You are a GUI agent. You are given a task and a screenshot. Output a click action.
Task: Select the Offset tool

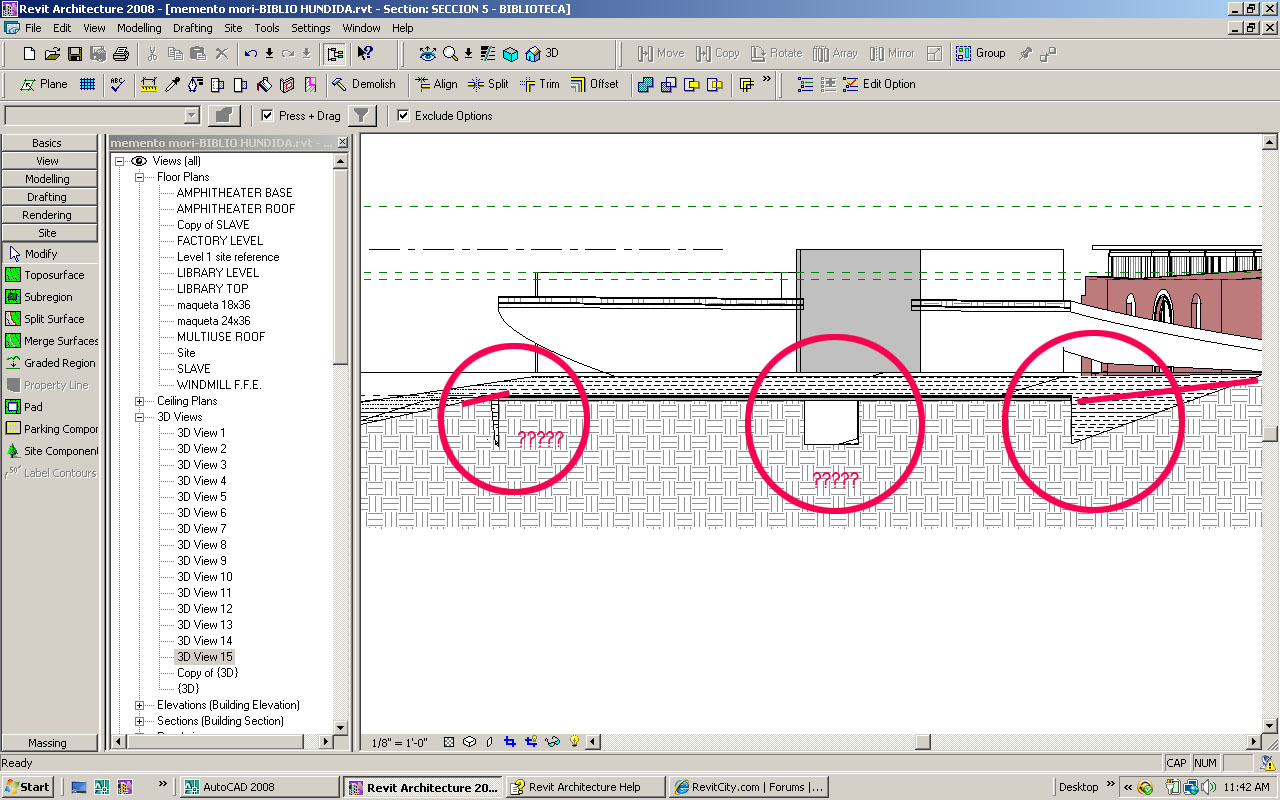595,84
